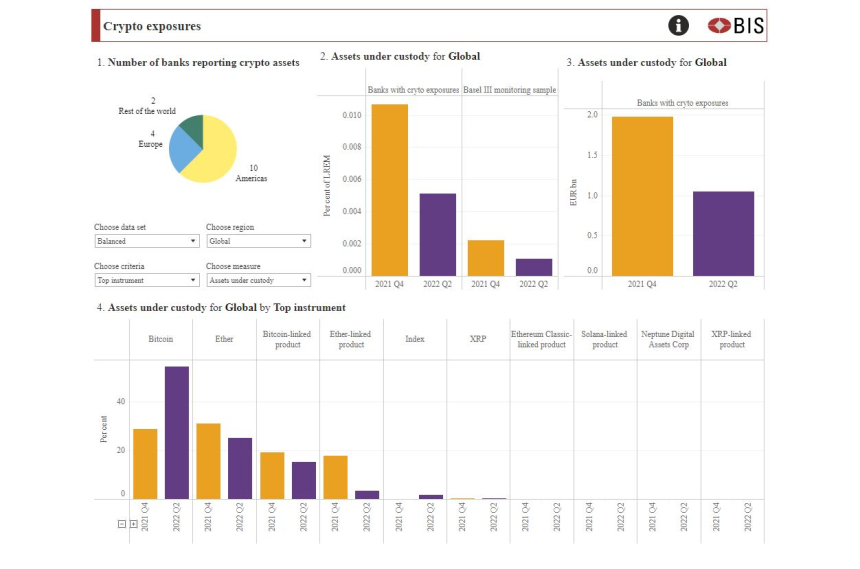The image size is (860, 569).
Task: Open the Choose measure dropdown
Action: pos(258,280)
